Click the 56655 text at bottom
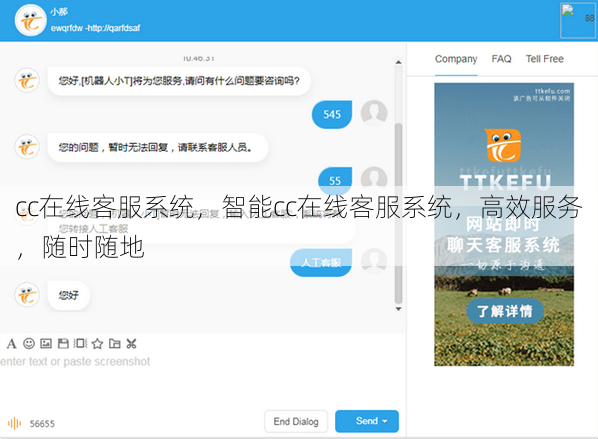This screenshot has width=598, height=439. coord(42,423)
